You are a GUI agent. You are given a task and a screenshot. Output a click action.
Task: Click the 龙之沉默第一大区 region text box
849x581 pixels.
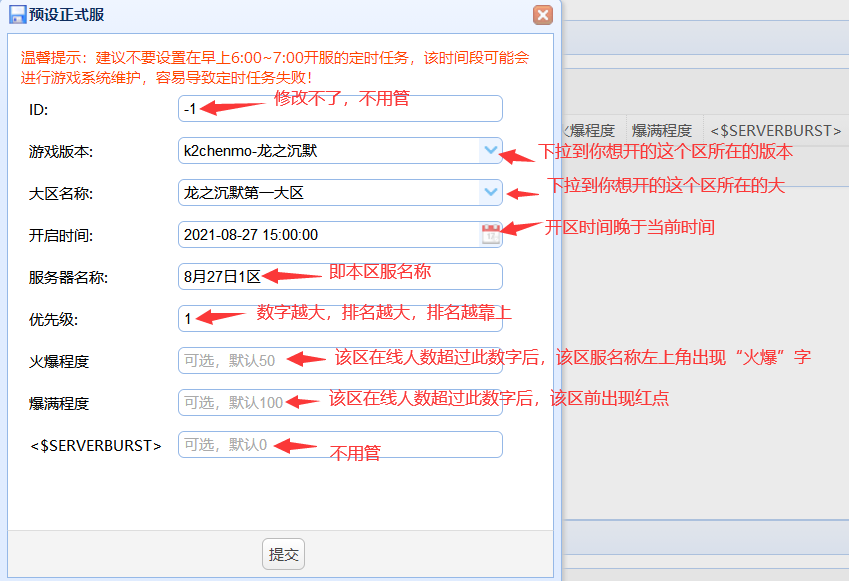click(x=328, y=192)
